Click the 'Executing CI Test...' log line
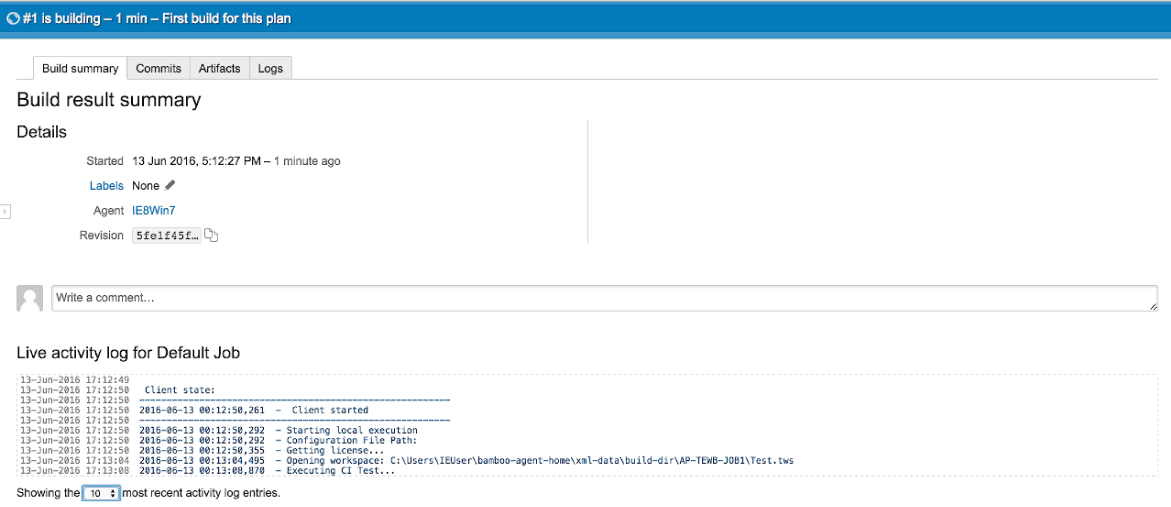The height and width of the screenshot is (507, 1171). (x=267, y=471)
